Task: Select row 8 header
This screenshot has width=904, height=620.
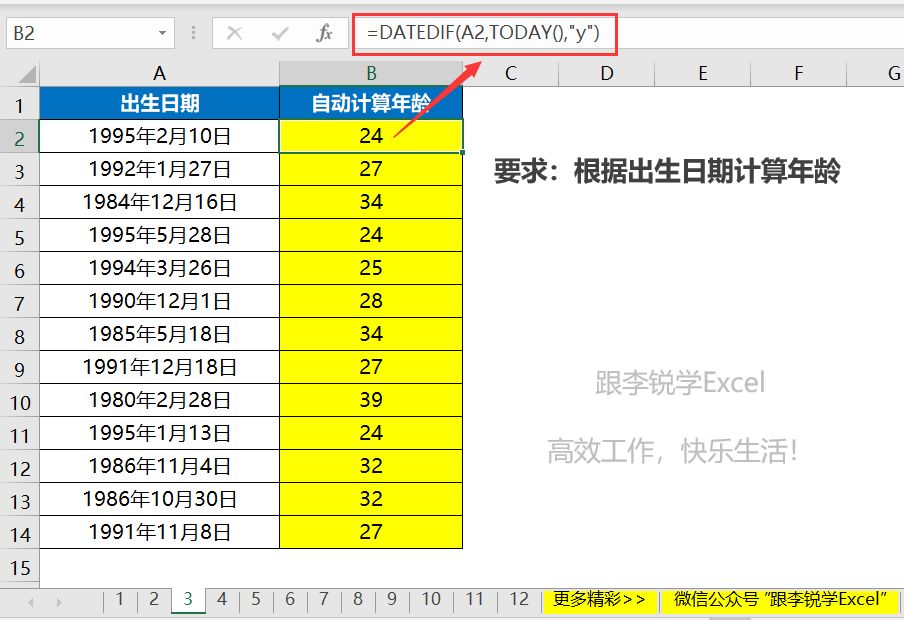Action: 19,335
